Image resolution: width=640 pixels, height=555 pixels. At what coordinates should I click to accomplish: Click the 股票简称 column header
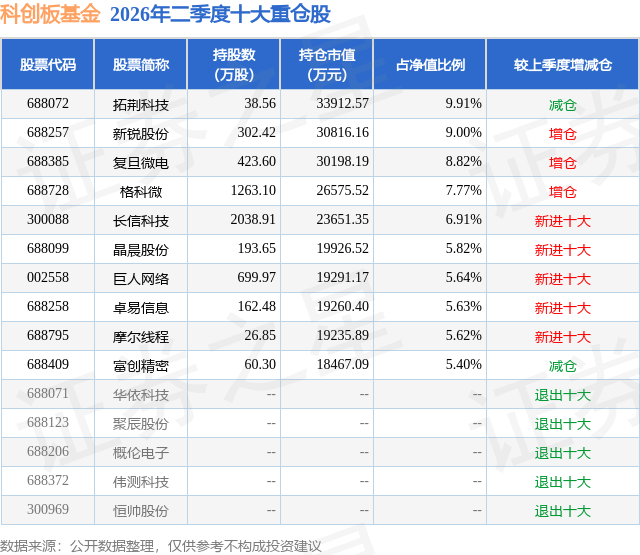(x=141, y=64)
